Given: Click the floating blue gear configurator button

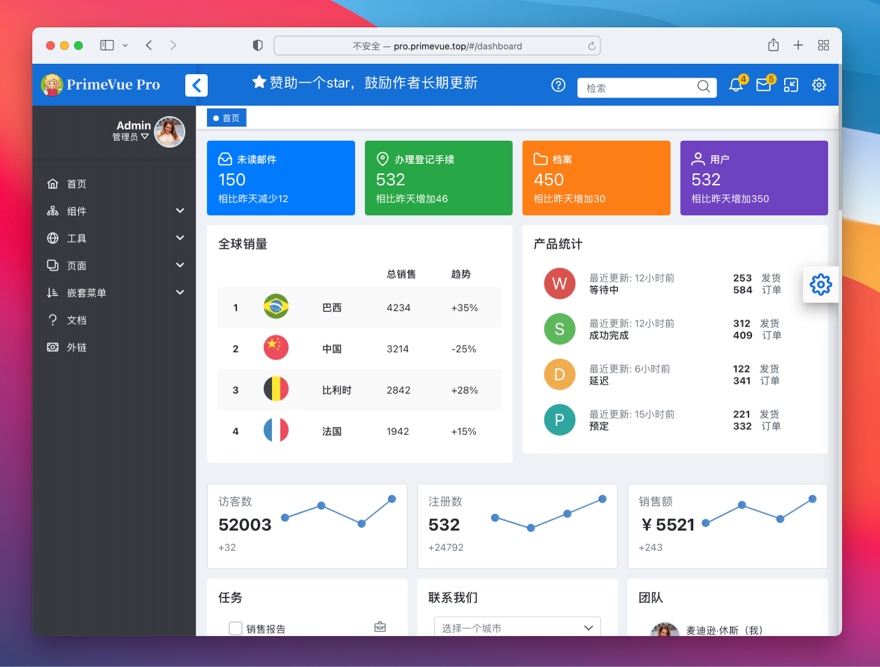Looking at the screenshot, I should (x=820, y=285).
